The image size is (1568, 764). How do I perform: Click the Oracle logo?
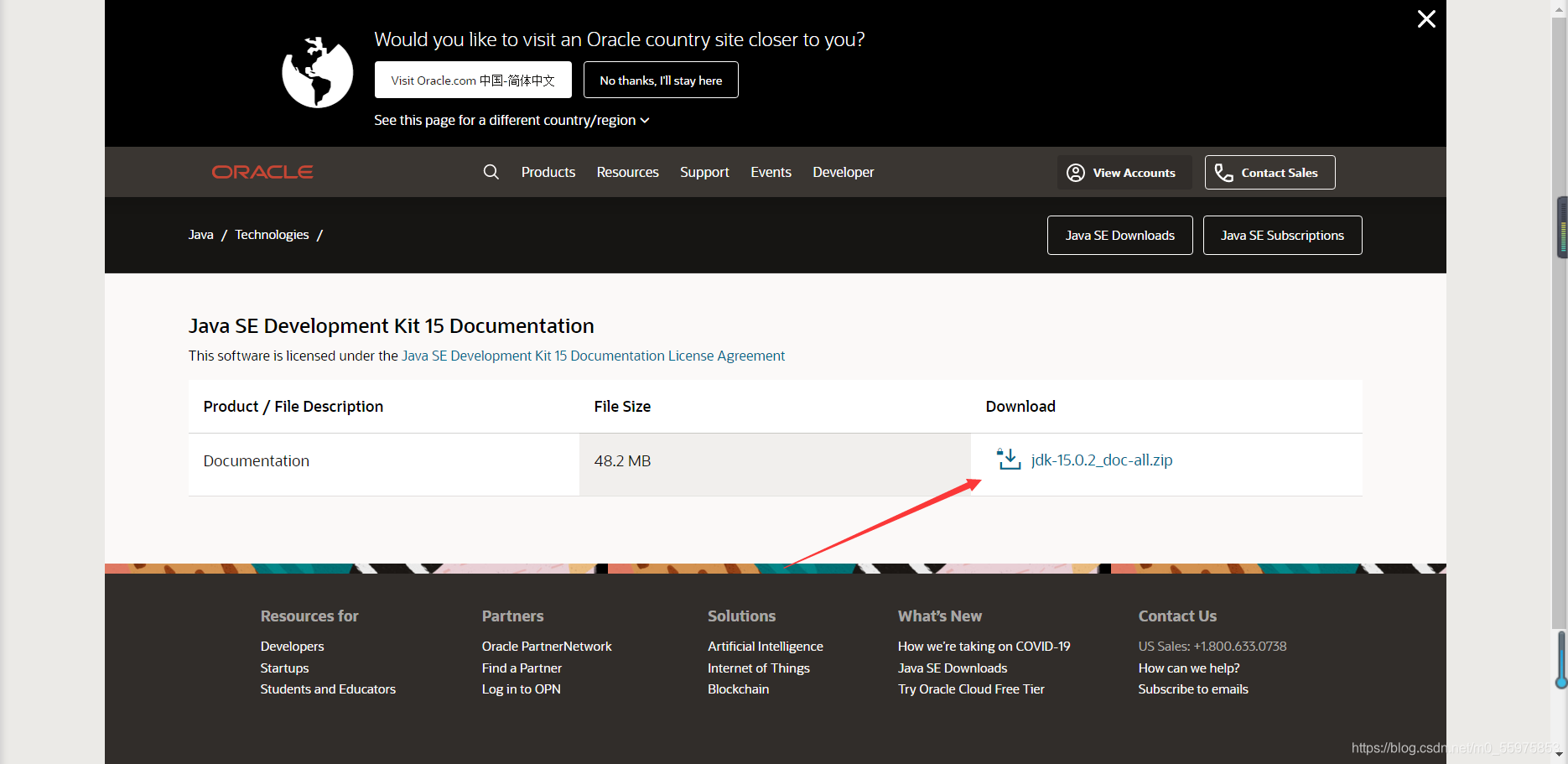click(x=262, y=172)
